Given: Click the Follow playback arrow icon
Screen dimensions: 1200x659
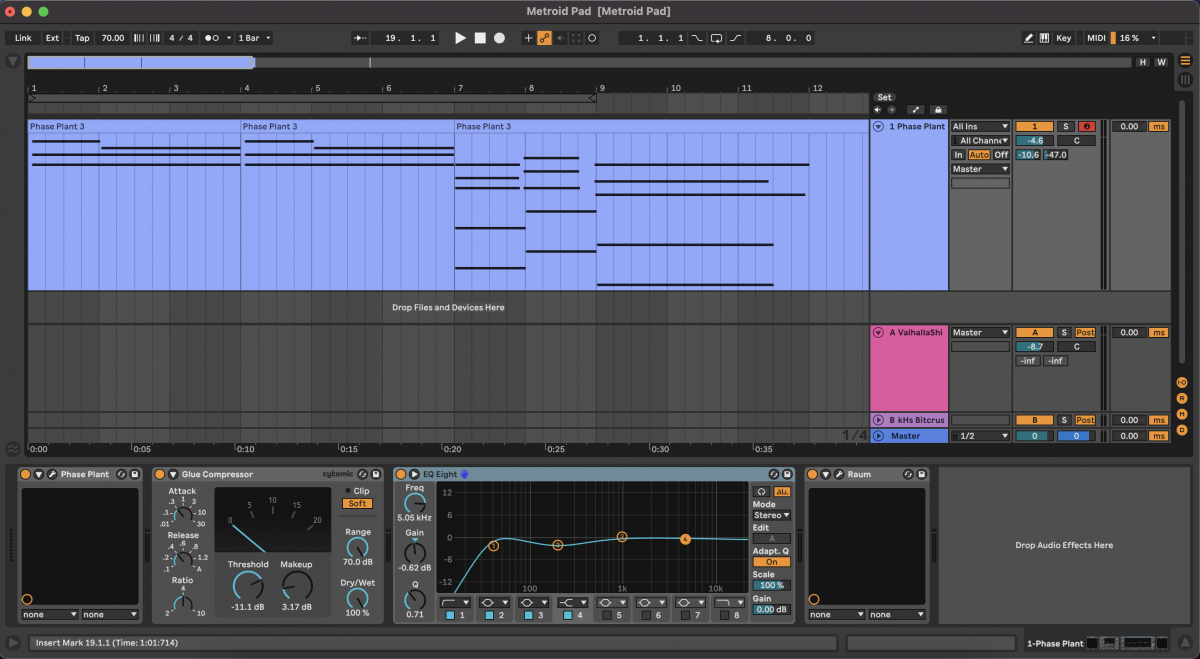Looking at the screenshot, I should [x=361, y=38].
